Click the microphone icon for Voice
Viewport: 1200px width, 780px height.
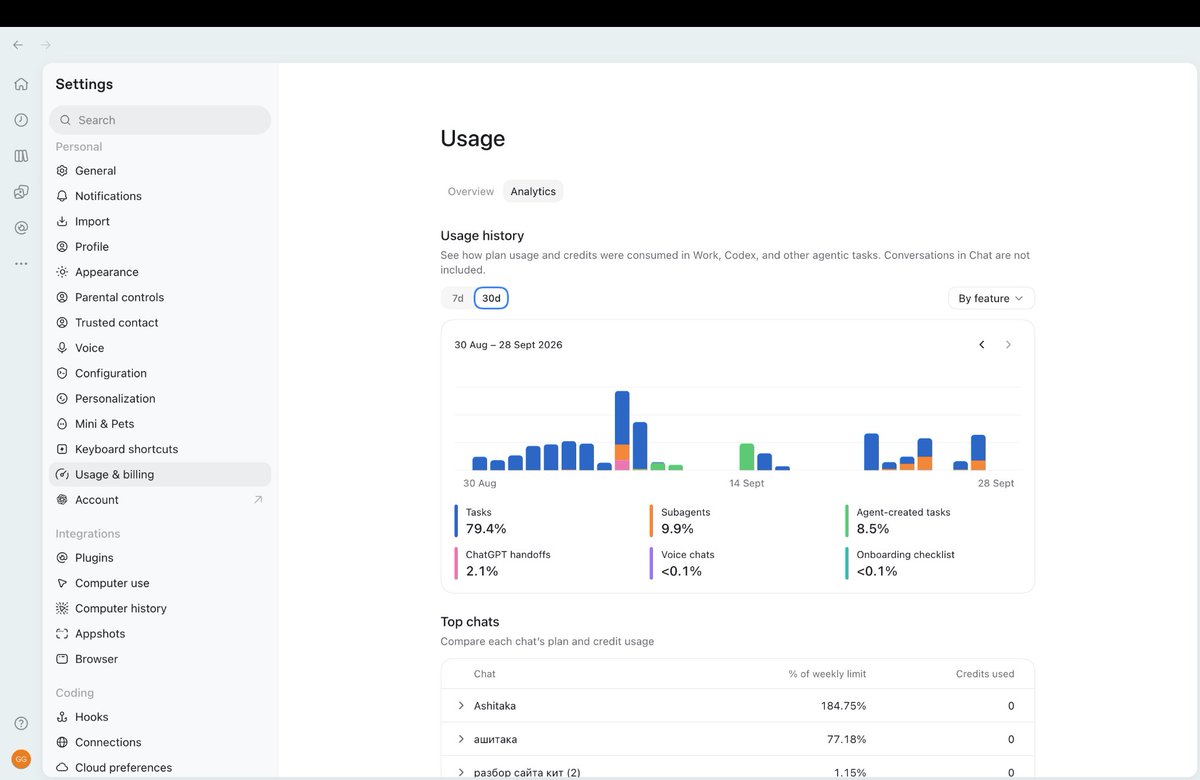tap(62, 348)
